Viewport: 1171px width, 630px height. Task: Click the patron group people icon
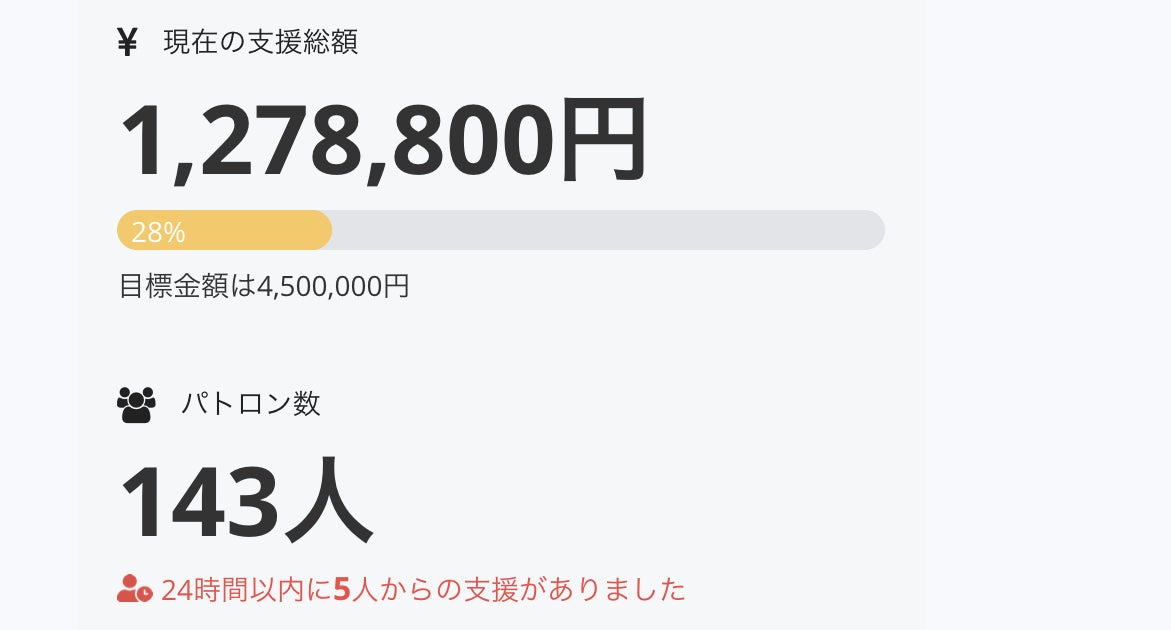point(136,404)
